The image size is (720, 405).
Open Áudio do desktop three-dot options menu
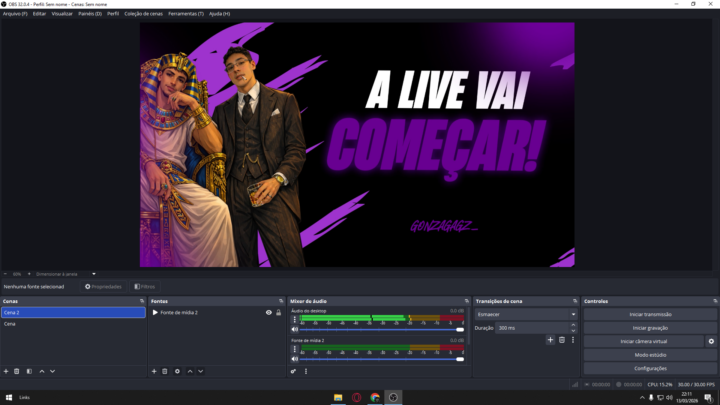click(294, 320)
